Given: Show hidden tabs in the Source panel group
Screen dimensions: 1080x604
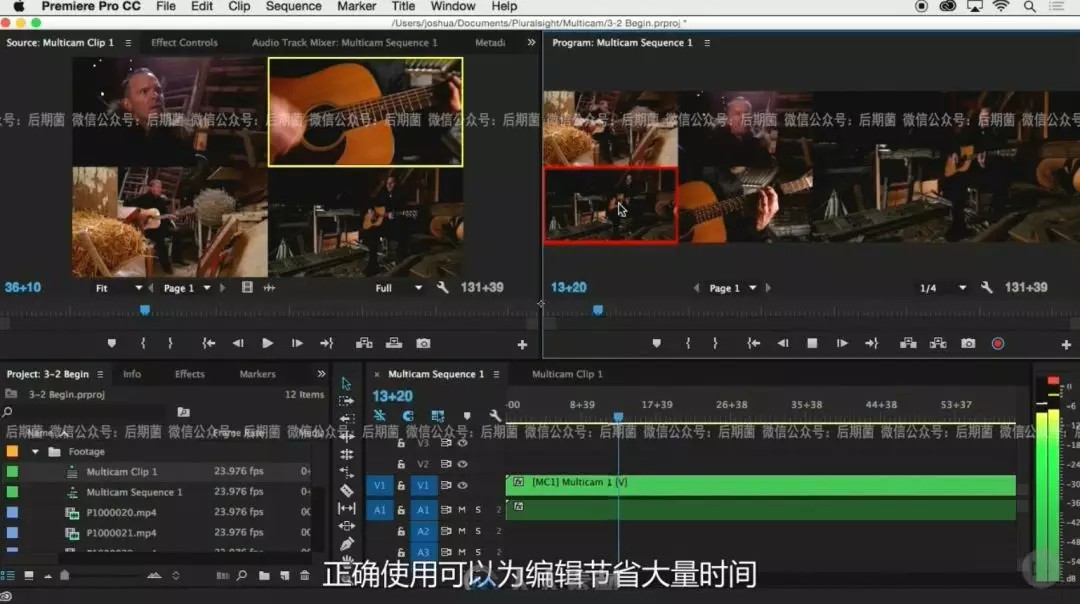Looking at the screenshot, I should pos(531,42).
